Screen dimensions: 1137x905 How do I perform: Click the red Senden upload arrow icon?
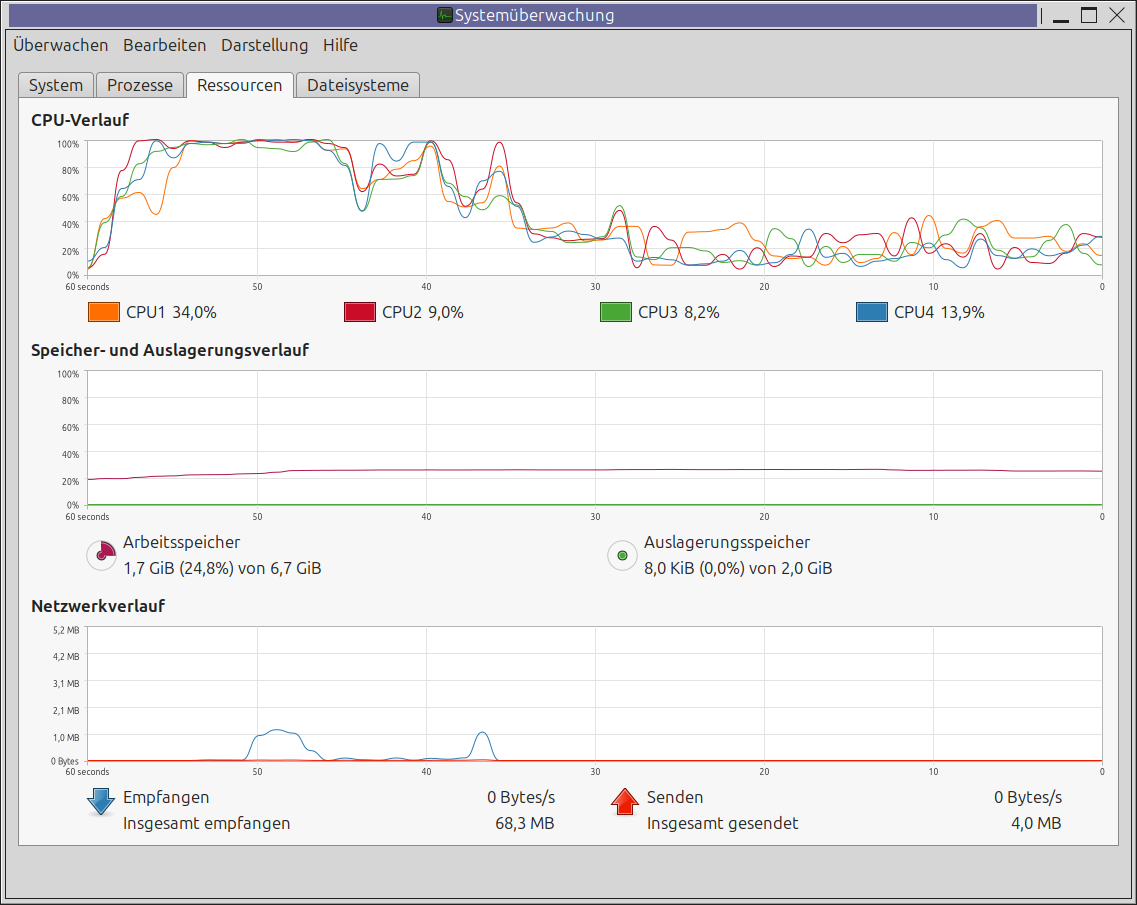[625, 802]
